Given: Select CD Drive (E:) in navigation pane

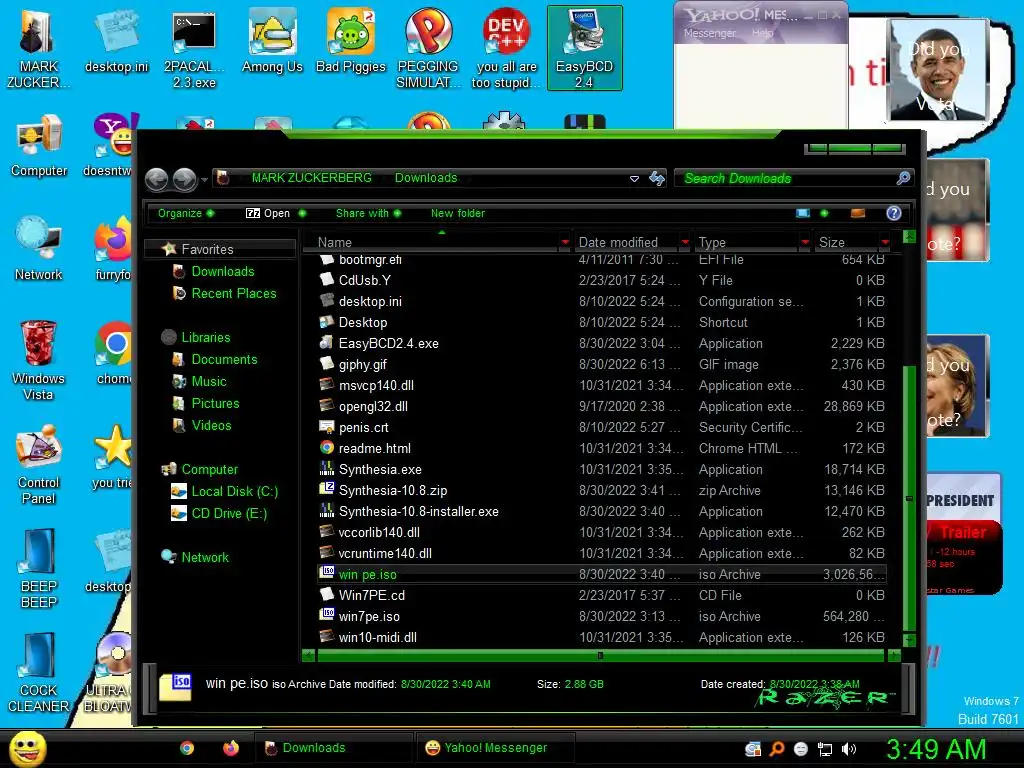Looking at the screenshot, I should coord(229,513).
